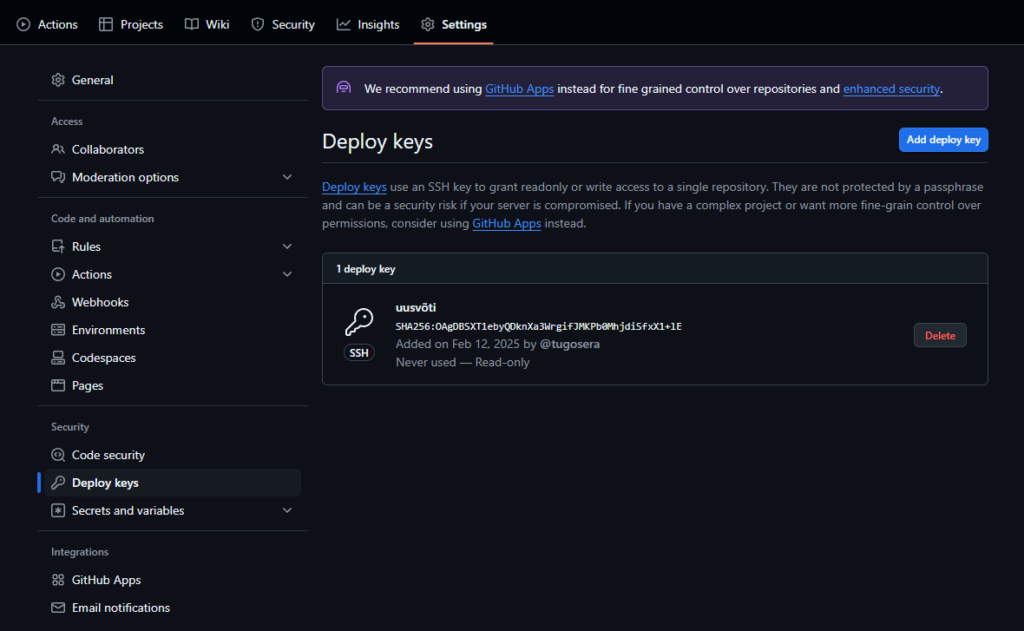This screenshot has height=631, width=1024.
Task: Click the Copilot icon in recommendation banner
Action: coord(344,88)
